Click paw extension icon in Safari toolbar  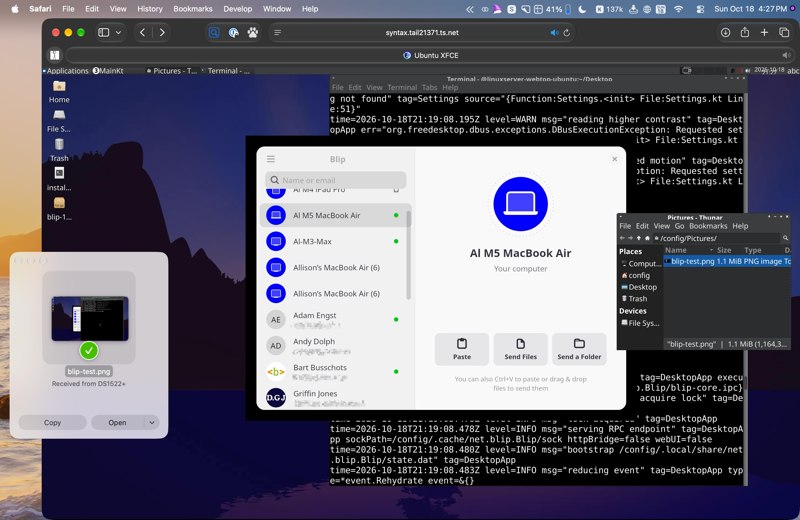pyautogui.click(x=253, y=33)
